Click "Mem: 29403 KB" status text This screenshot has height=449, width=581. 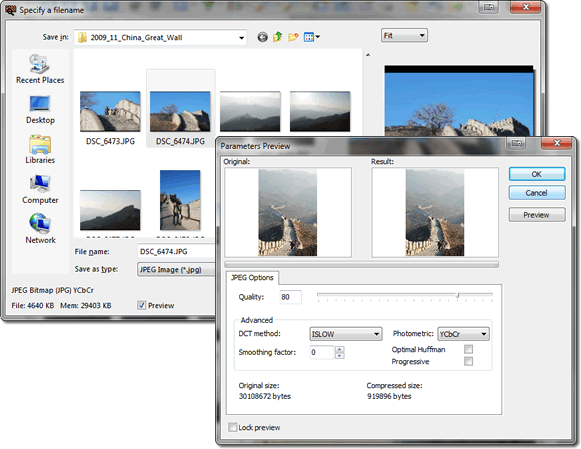coord(86,306)
